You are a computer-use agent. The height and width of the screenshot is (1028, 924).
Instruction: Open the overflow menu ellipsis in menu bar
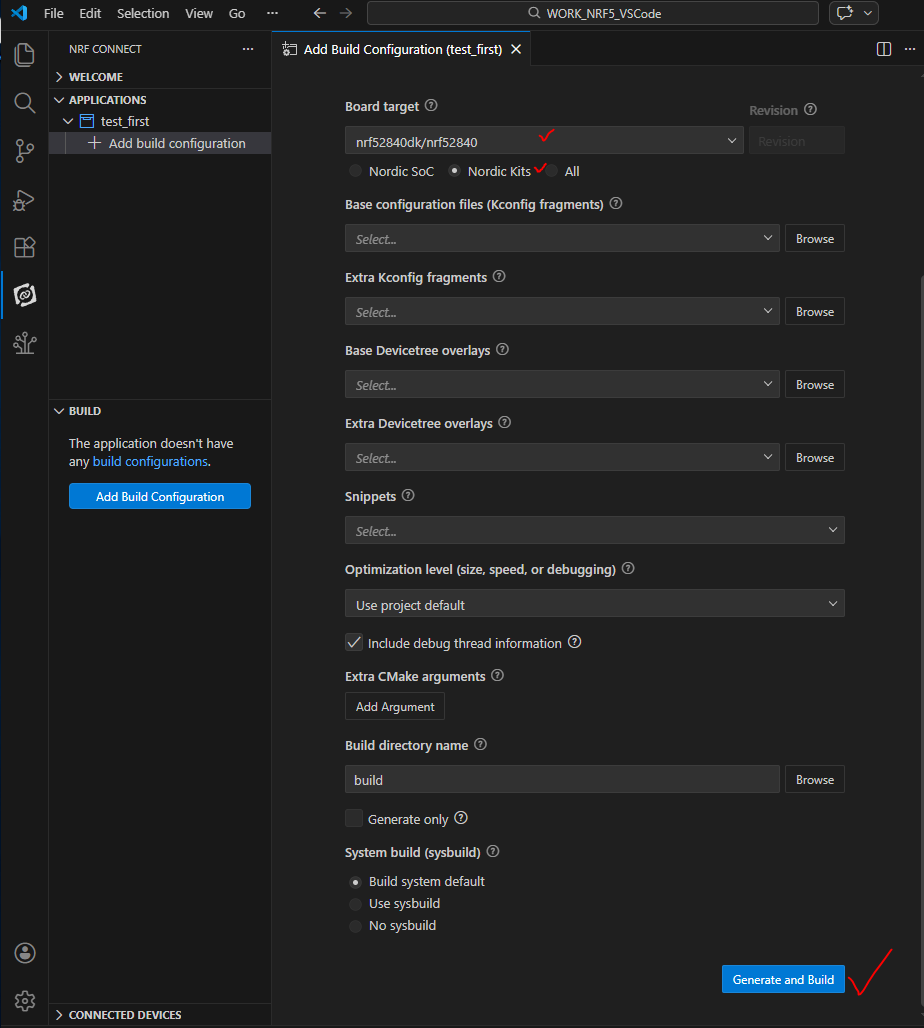[272, 13]
